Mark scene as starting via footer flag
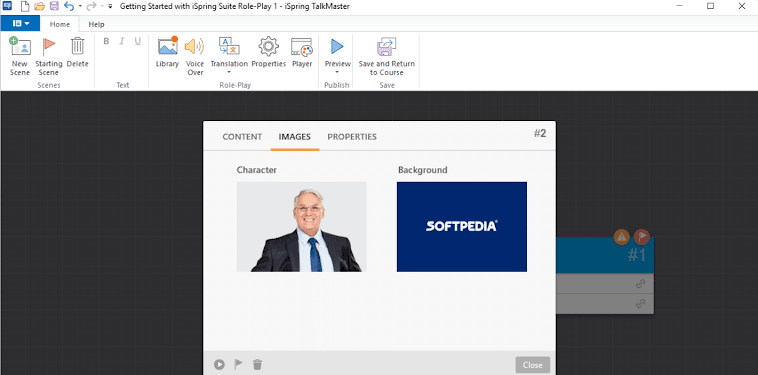Screen dimensions: 758x375 coord(238,364)
